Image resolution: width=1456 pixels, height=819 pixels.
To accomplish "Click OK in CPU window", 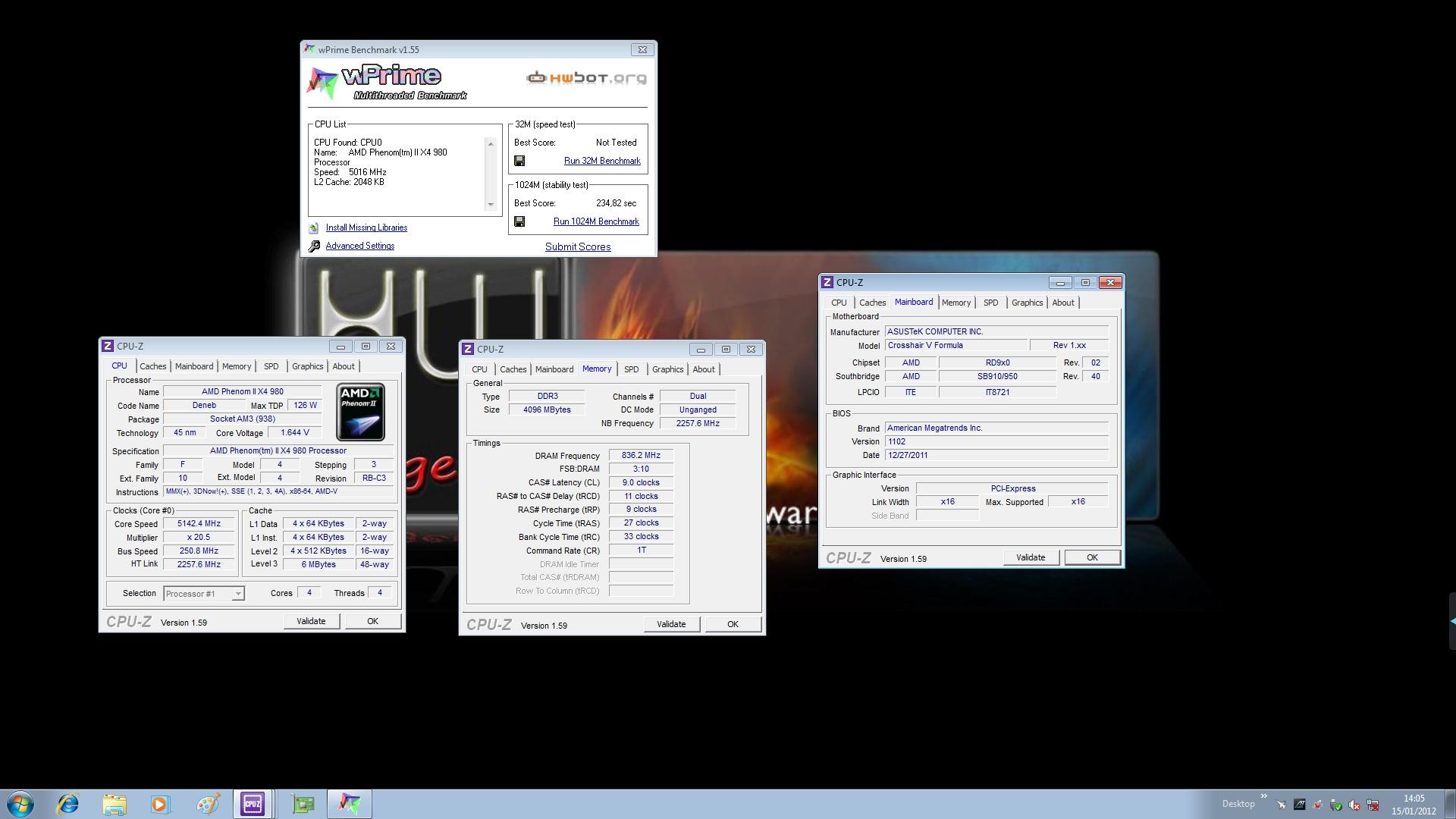I will [x=372, y=621].
